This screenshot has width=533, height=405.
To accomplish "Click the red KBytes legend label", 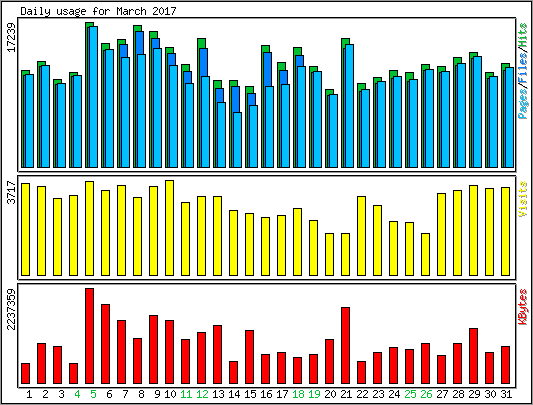I will click(x=523, y=306).
